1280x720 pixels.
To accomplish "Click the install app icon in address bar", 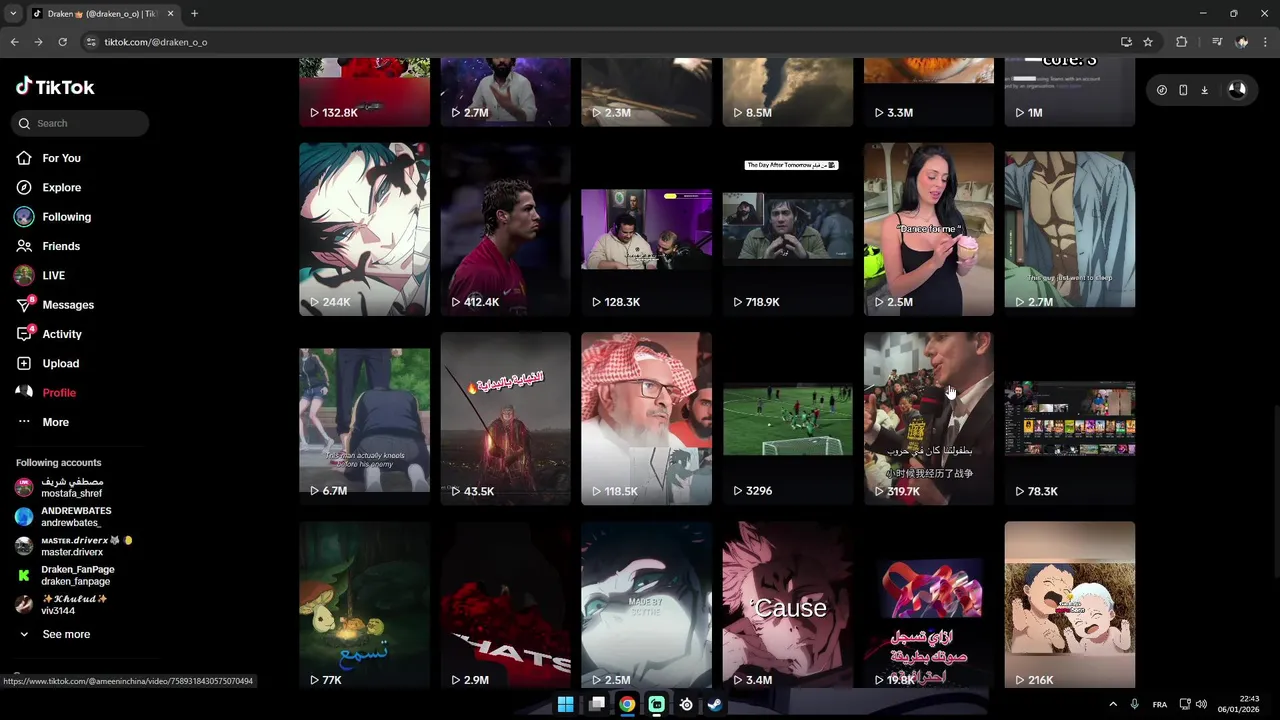I will point(1126,42).
